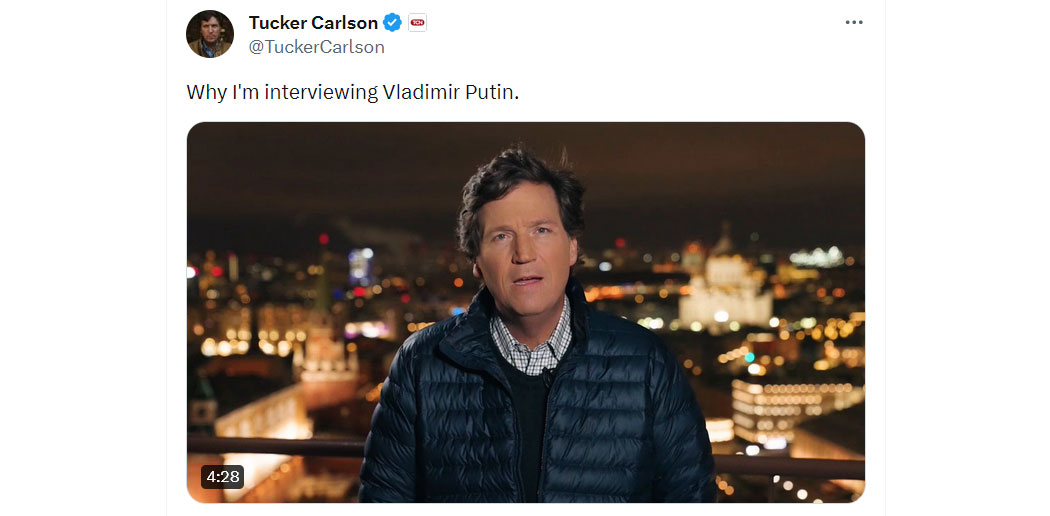Click the word 'Putin' in the tweet text
Screen dimensions: 1050x516
491,92
